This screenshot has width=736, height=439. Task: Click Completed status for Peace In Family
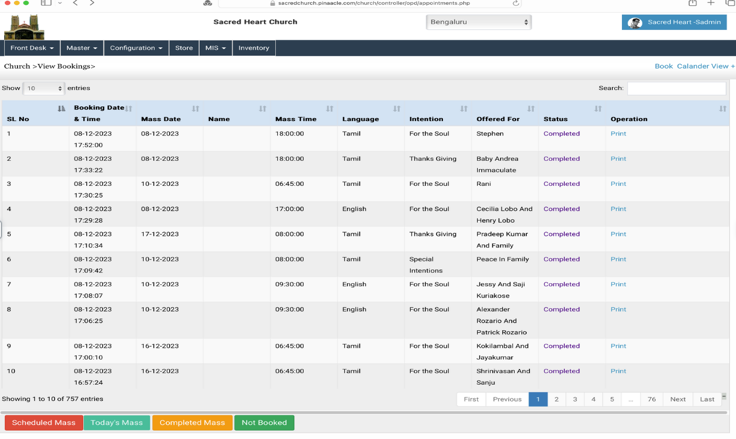pyautogui.click(x=561, y=259)
